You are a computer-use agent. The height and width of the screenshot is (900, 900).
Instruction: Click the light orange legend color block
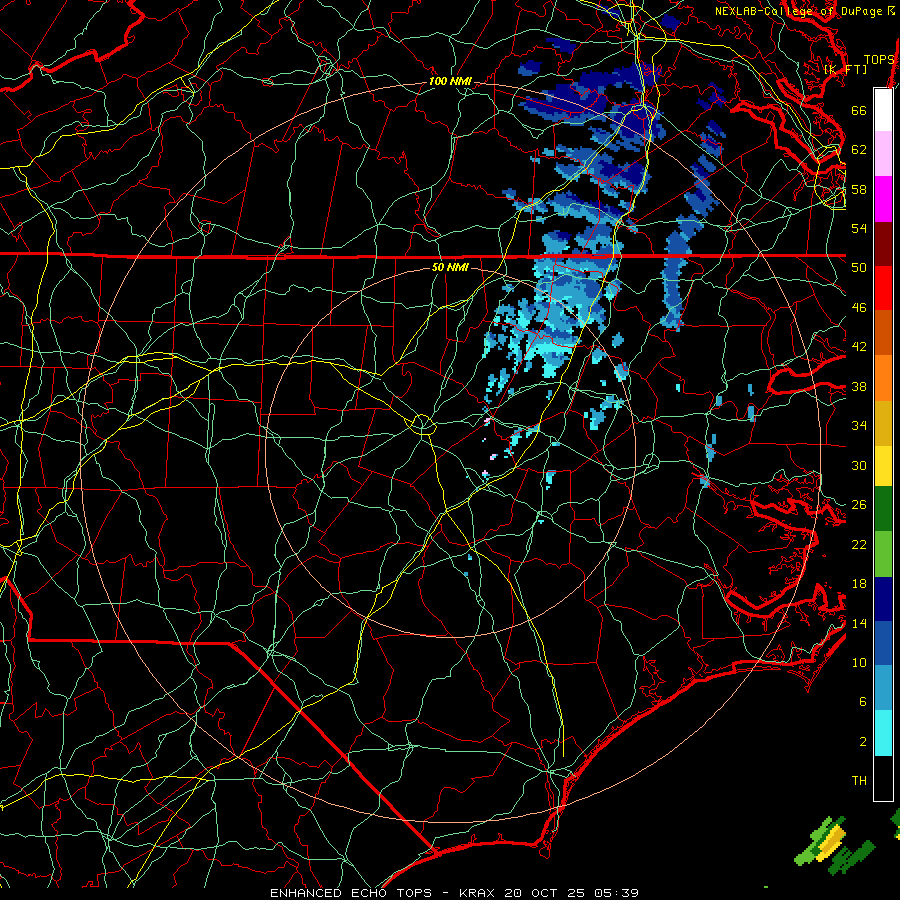tap(883, 377)
